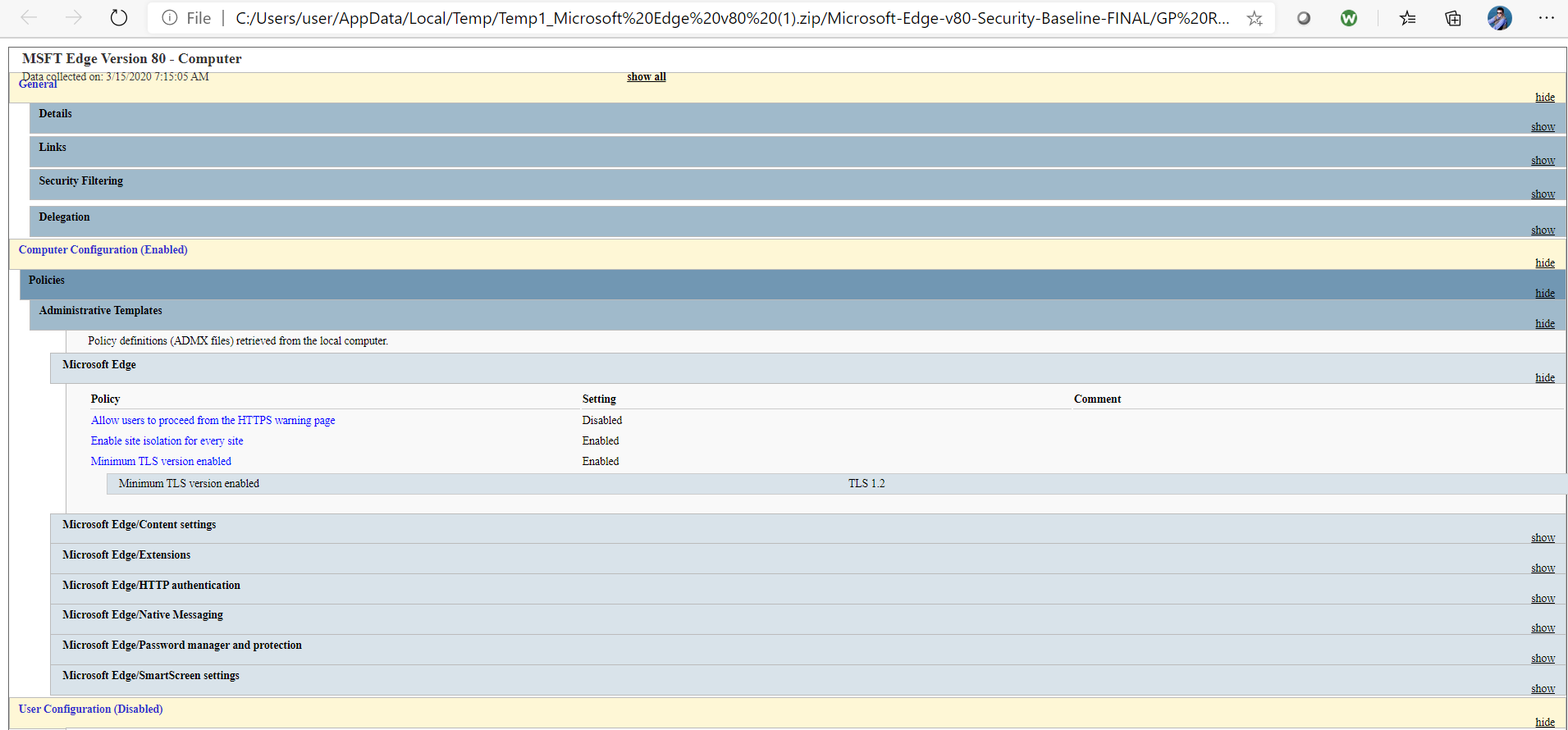Open the user profile avatar
This screenshot has width=1568, height=730.
point(1500,18)
